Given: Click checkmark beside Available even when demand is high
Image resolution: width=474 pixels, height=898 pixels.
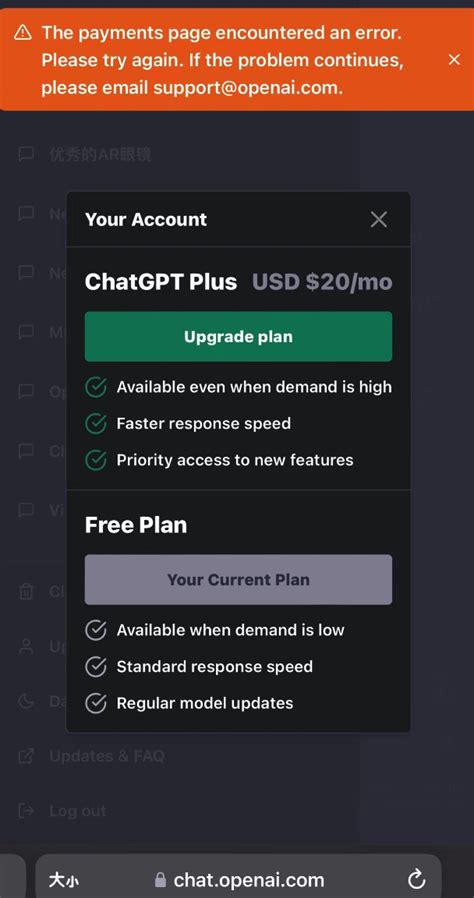Looking at the screenshot, I should pos(96,387).
